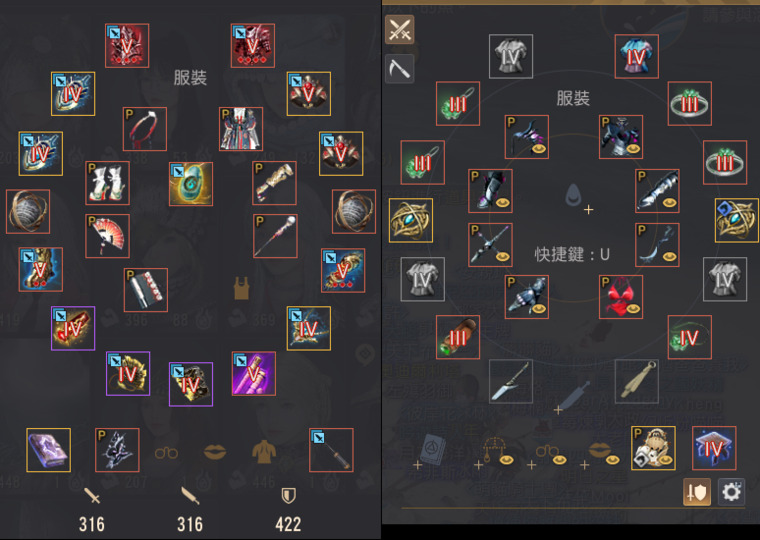The image size is (760, 540).
Task: Click the monkey pet costume icon
Action: (653, 448)
